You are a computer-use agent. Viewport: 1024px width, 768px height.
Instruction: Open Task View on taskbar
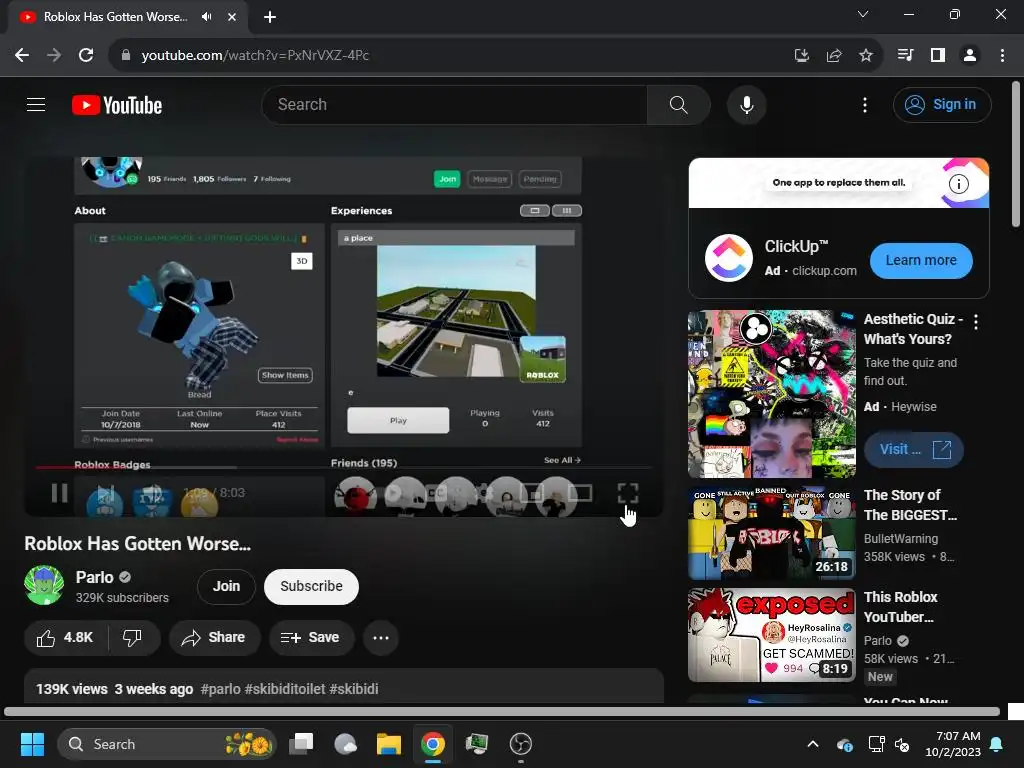tap(302, 744)
